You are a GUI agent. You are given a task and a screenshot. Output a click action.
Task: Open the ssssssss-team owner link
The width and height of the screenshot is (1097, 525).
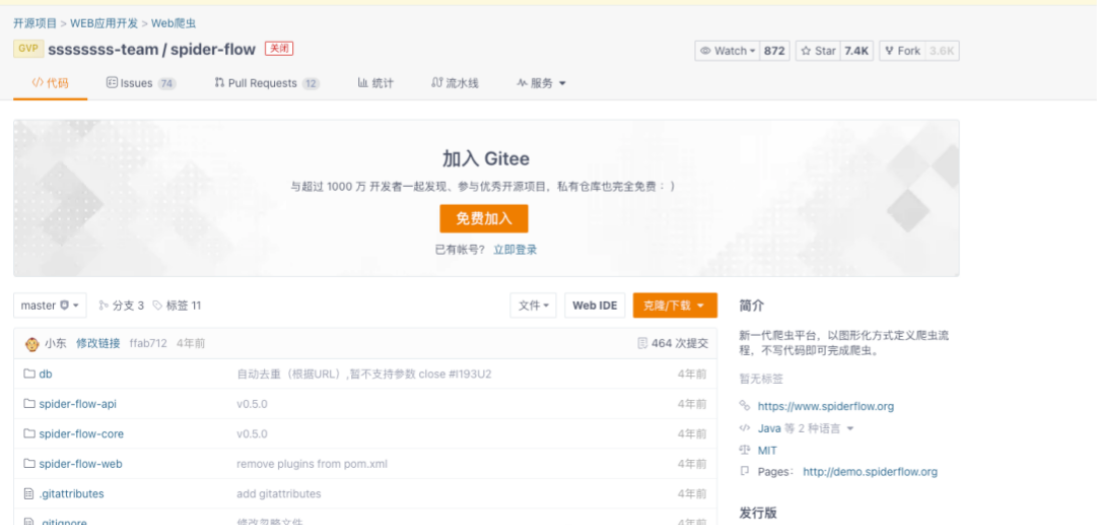(103, 50)
